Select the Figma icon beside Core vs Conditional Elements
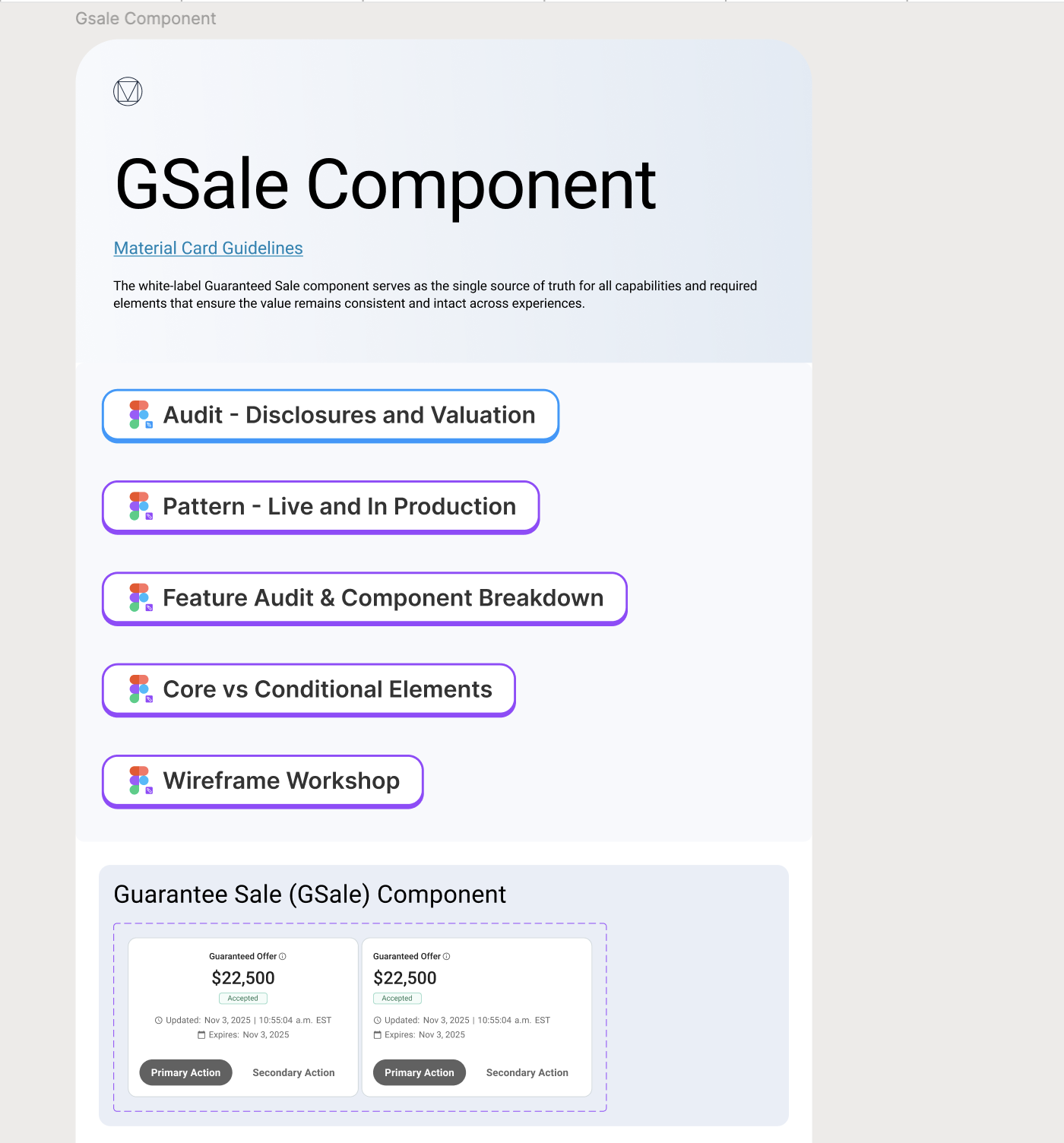The image size is (1064, 1143). (140, 689)
